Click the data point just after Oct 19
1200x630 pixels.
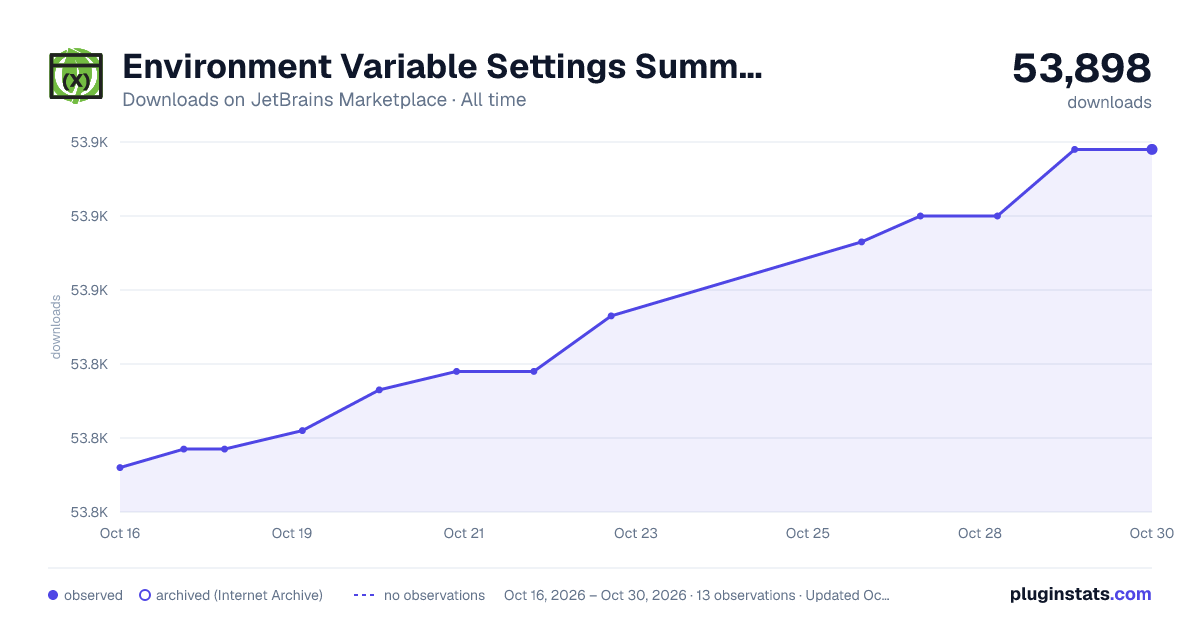(302, 431)
